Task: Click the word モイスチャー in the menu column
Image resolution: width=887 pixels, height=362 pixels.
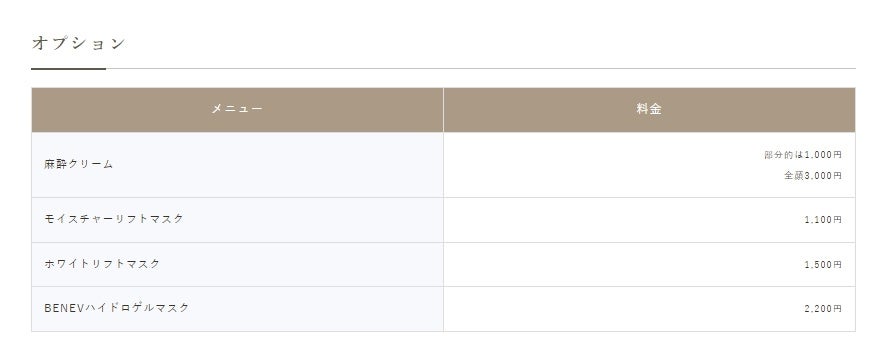Action: pyautogui.click(x=79, y=219)
